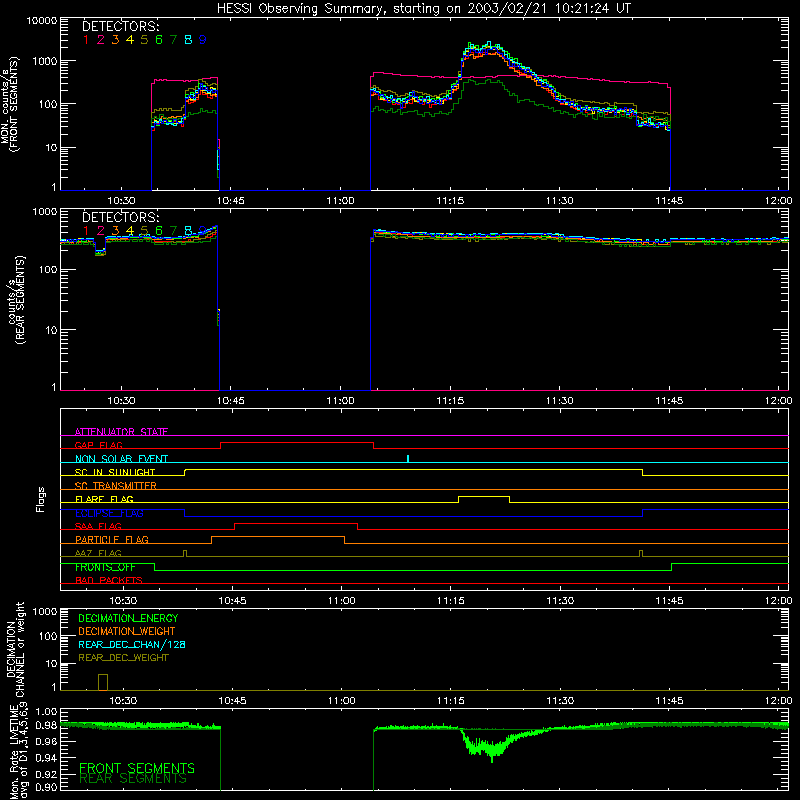Viewport: 800px width, 800px height.
Task: Click the REAR_DEC_WEIGHT bump before 10:30
Action: pos(103,682)
